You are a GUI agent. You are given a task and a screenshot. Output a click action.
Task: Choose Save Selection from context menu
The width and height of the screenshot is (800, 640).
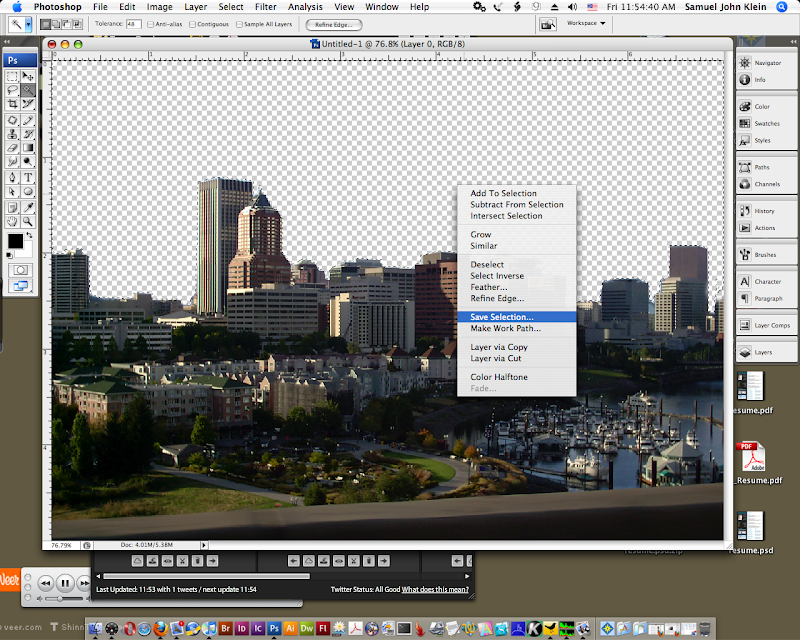pos(502,317)
